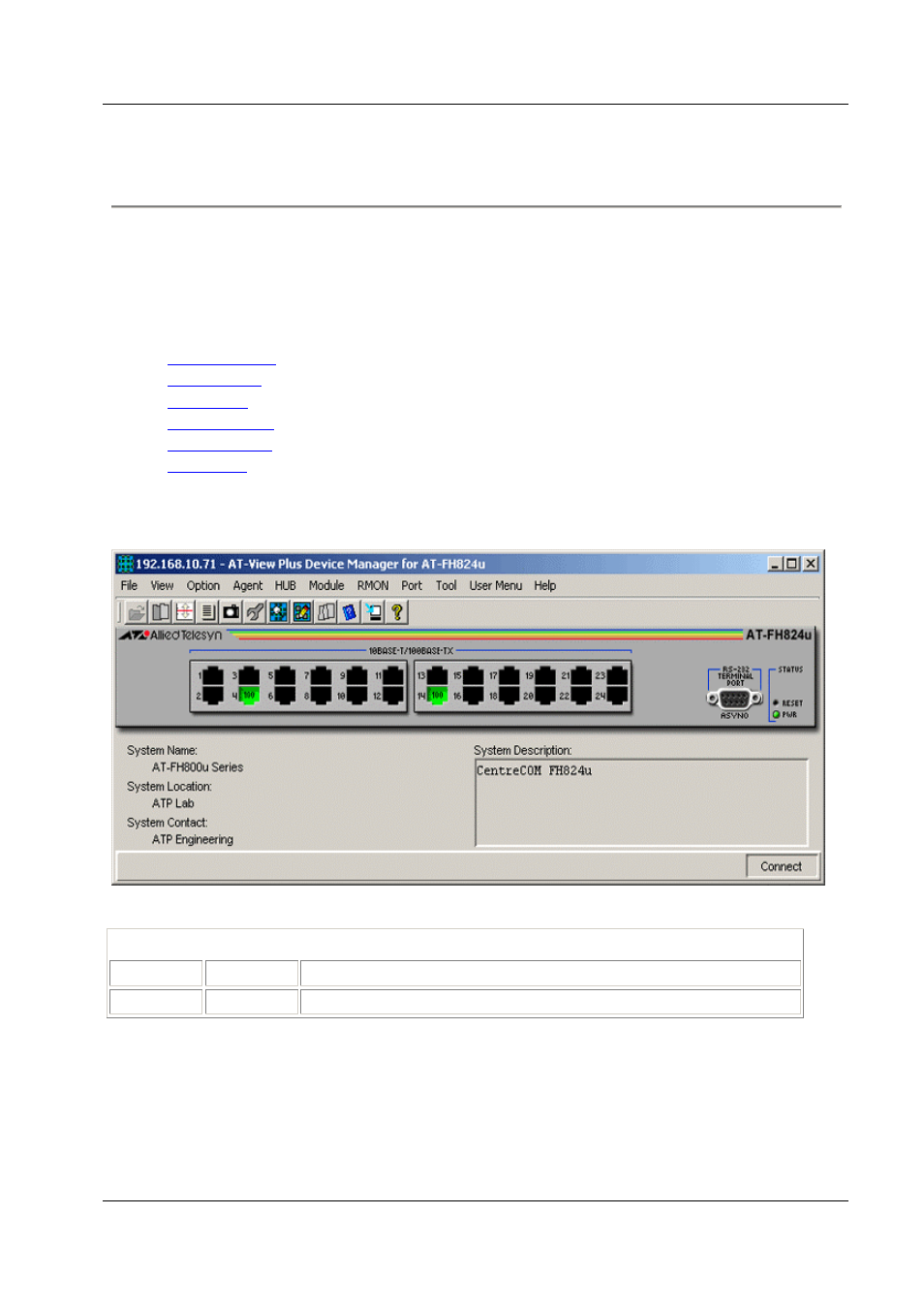This screenshot has width=924, height=1308.
Task: Click the terminal monitor toolbar icon
Action: (x=373, y=612)
